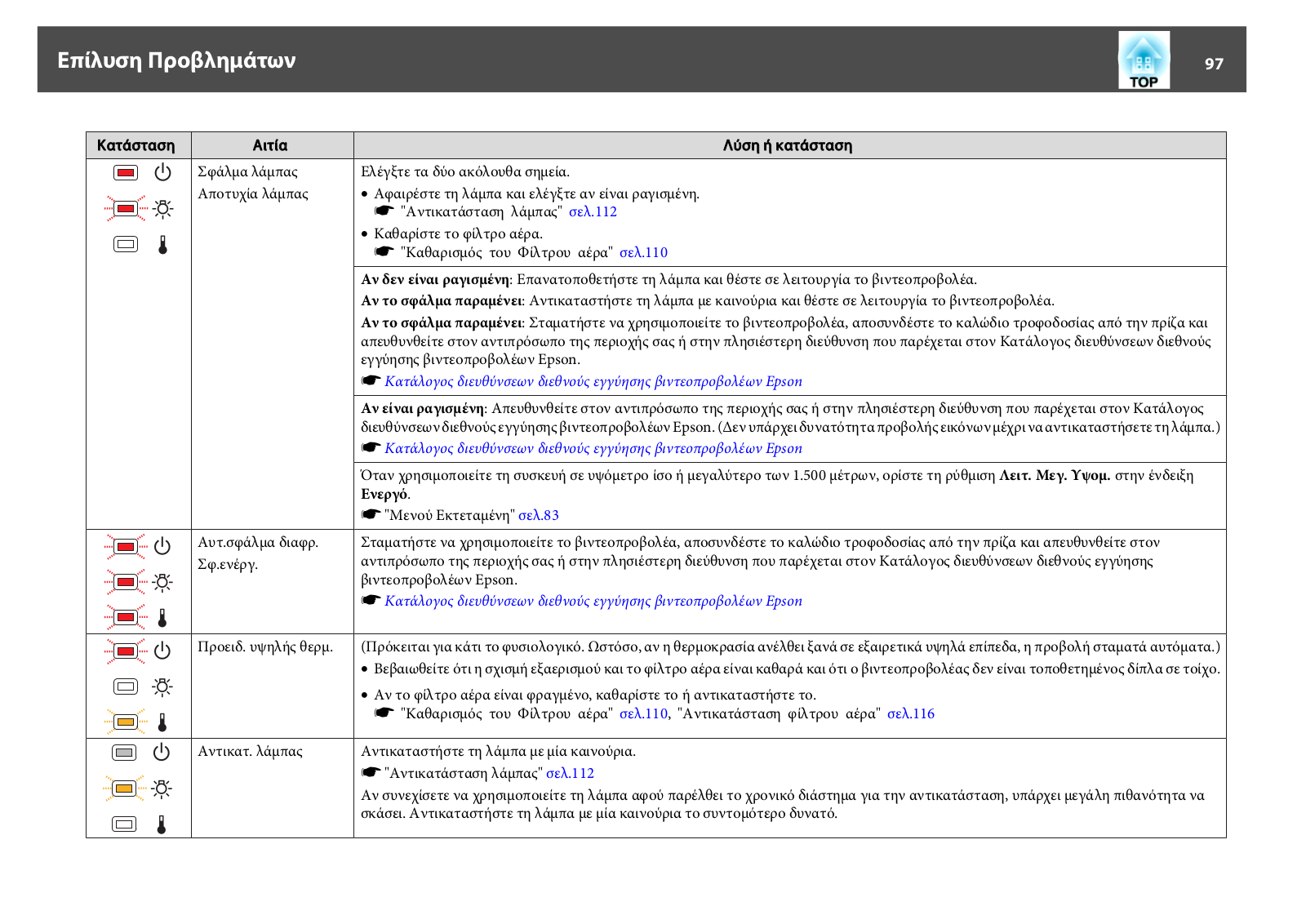Click page title Επίλυση Προβλημάτων
This screenshot has width=1306, height=924.
(x=176, y=60)
